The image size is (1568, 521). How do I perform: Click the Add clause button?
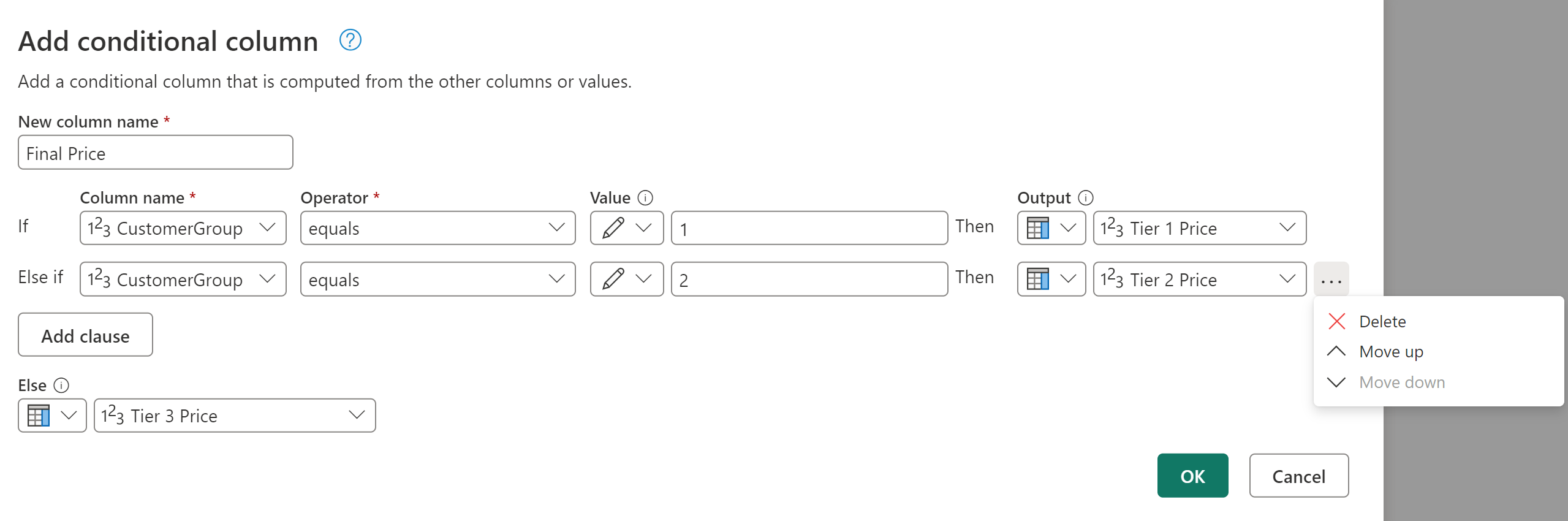pos(85,335)
